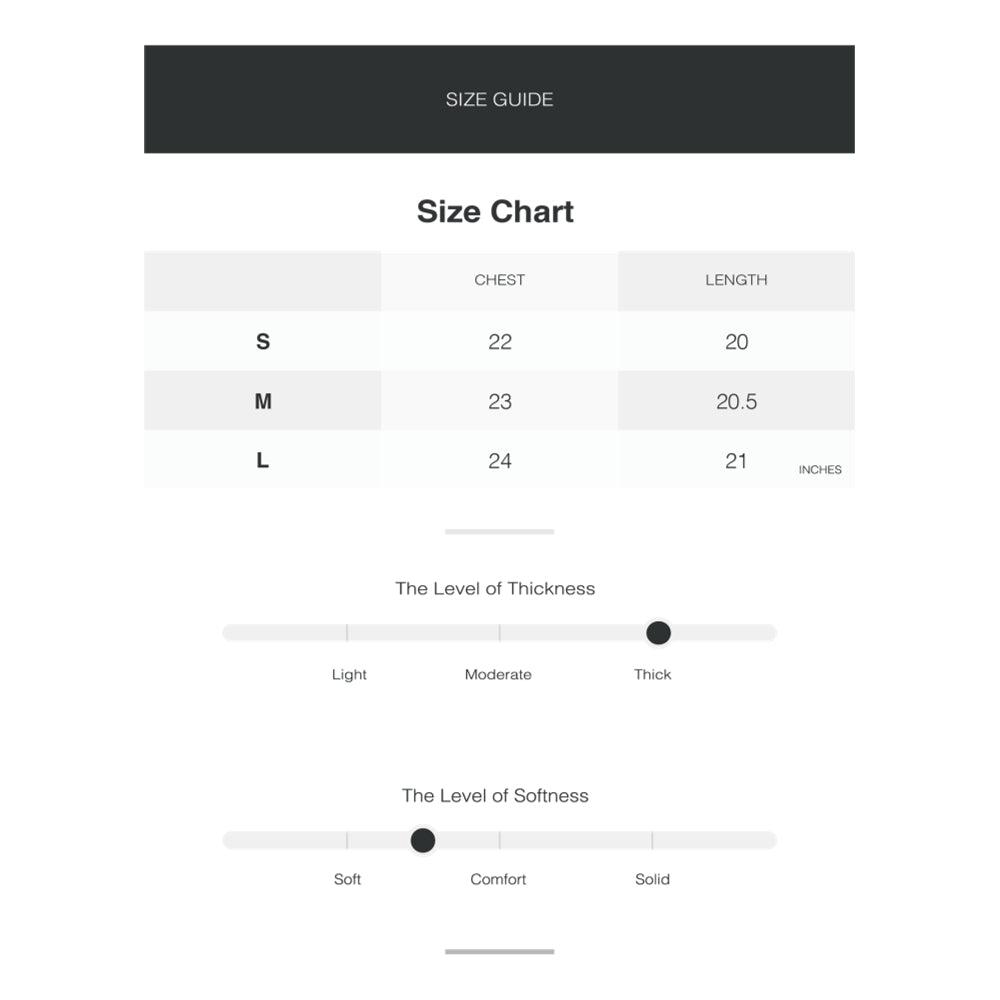Select the CHEST column header
1000x1000 pixels.
point(499,280)
